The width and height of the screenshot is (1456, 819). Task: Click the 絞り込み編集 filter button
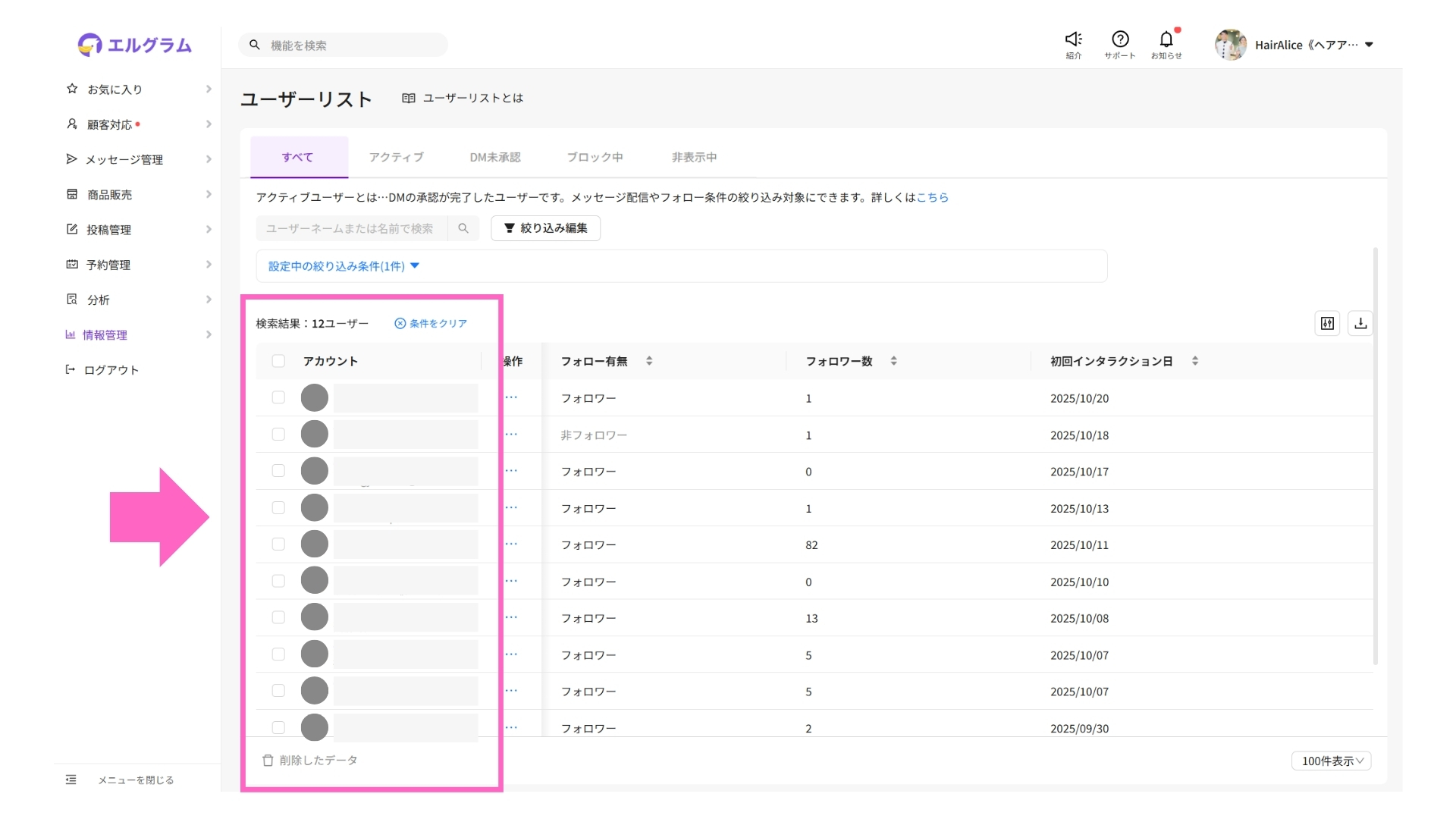tap(545, 228)
